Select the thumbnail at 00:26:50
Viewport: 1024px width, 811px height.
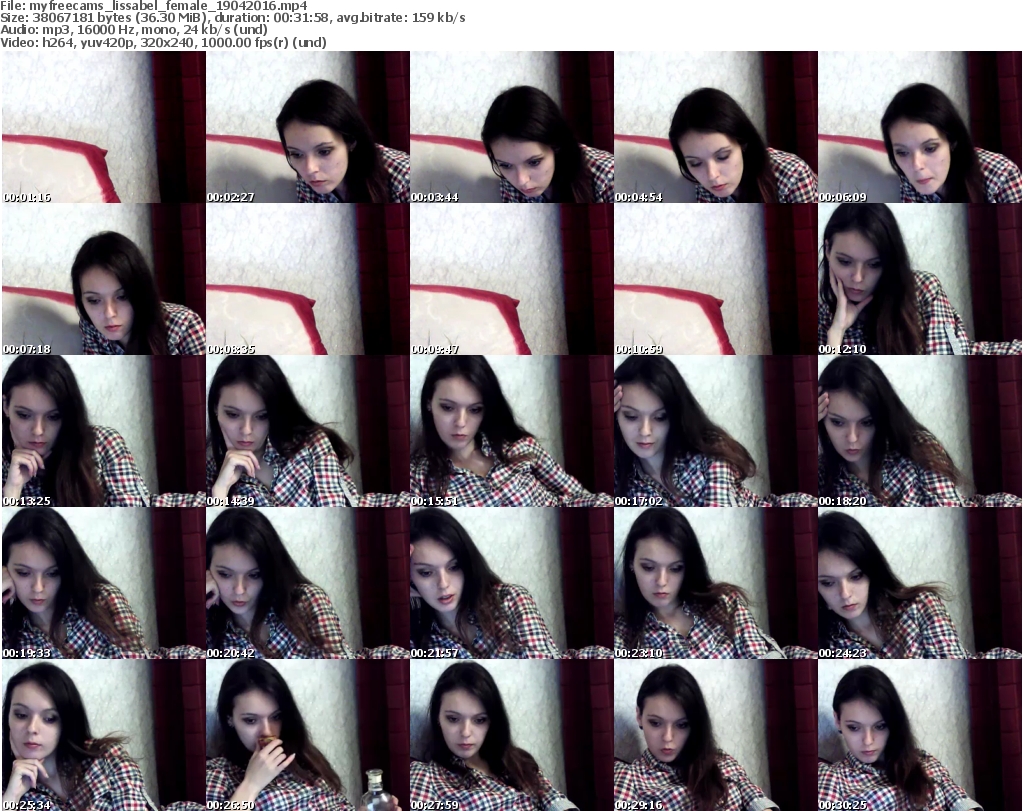308,735
